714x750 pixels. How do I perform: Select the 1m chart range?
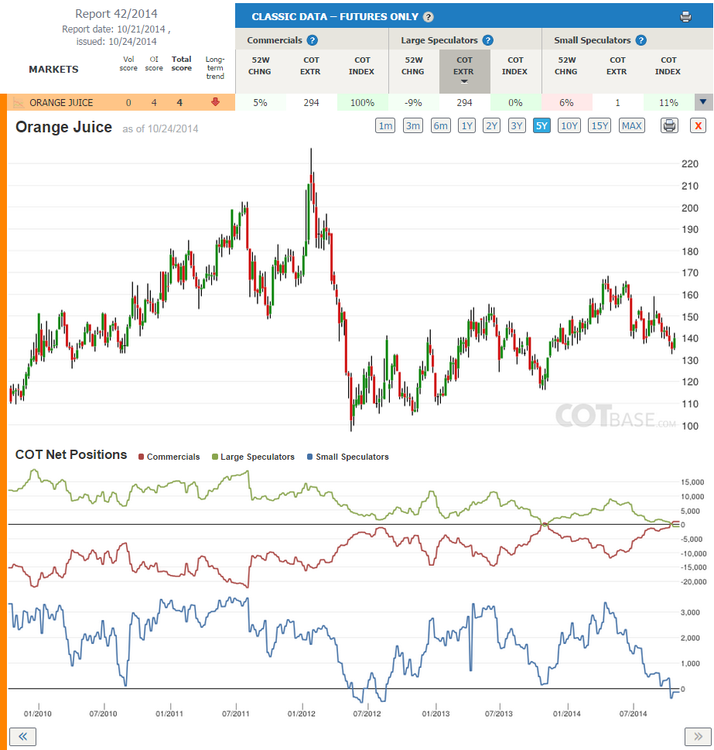click(x=385, y=126)
